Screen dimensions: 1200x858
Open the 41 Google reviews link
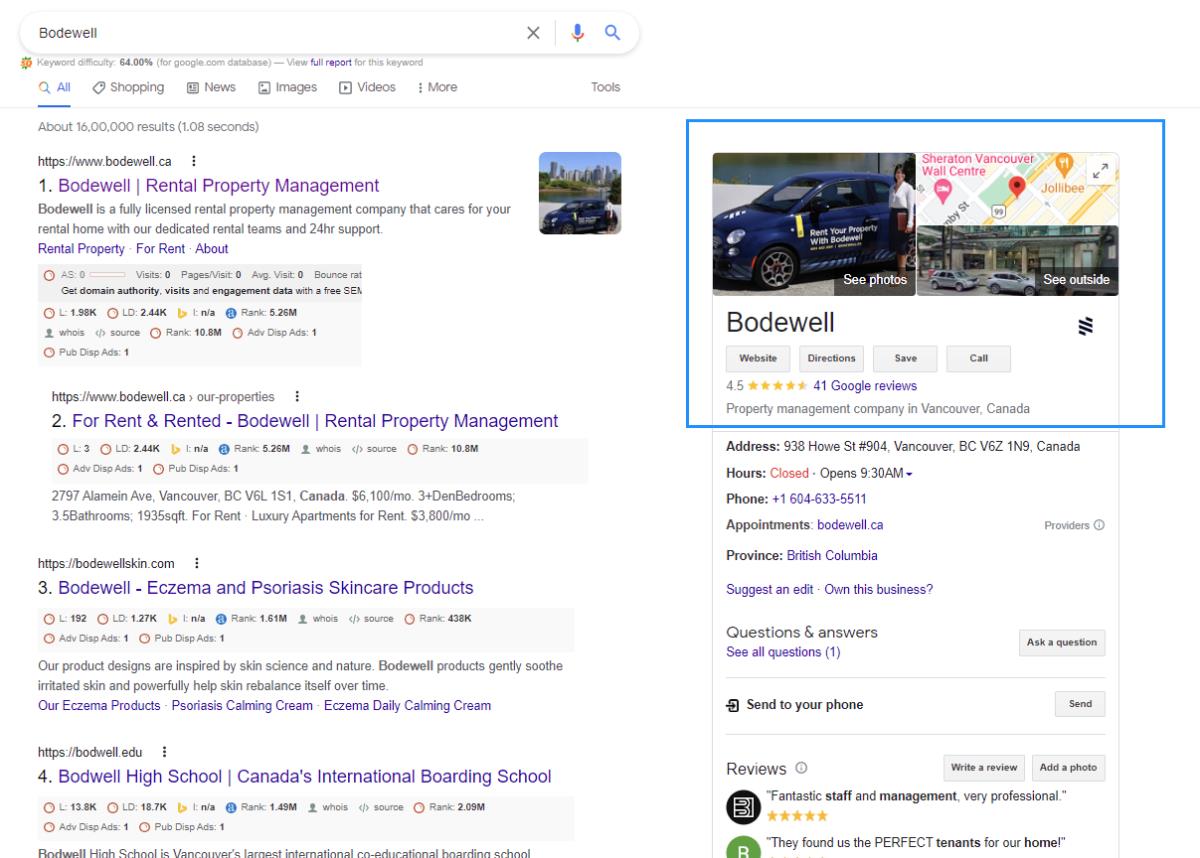(865, 386)
